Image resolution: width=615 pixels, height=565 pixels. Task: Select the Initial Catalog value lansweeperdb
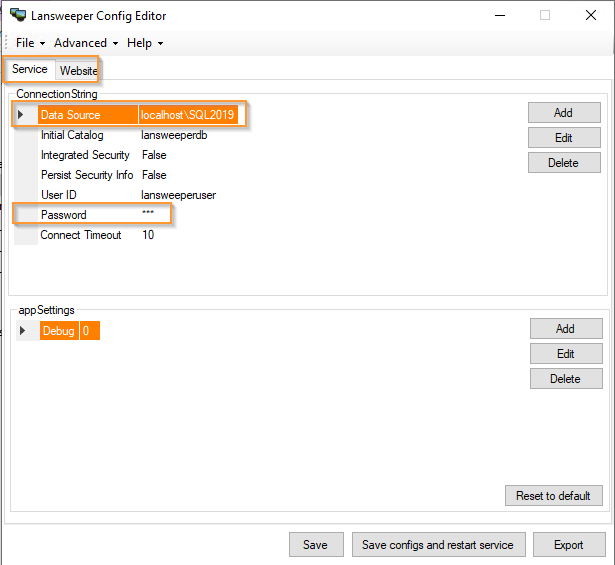pos(174,135)
